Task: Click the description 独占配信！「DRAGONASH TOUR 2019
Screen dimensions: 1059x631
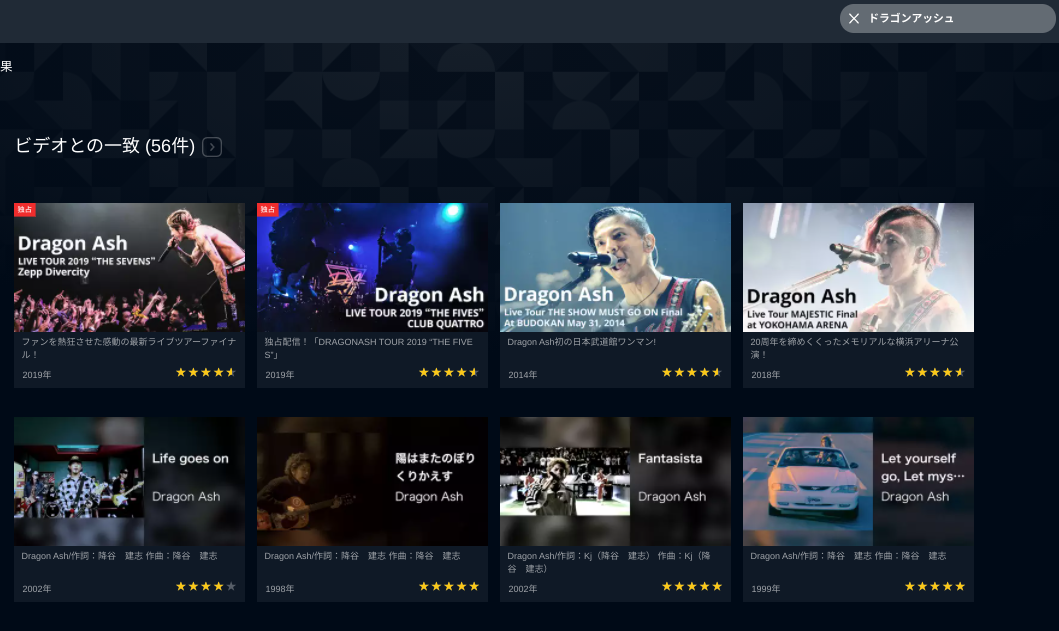Action: (x=369, y=348)
